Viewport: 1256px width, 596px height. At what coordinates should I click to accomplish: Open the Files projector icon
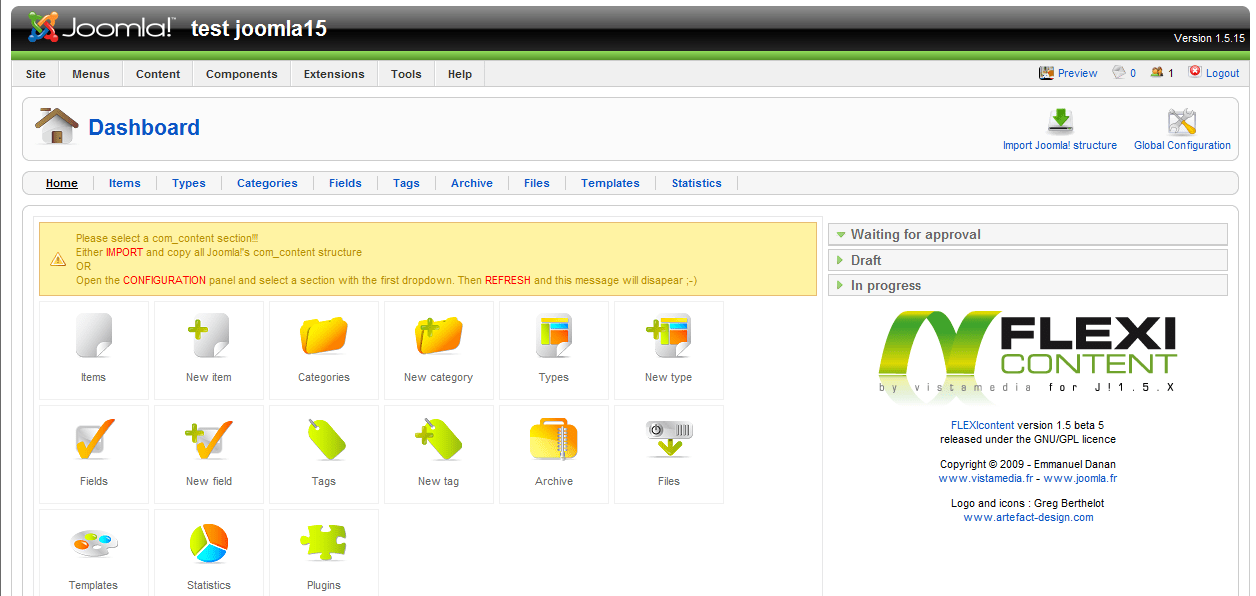(x=669, y=440)
